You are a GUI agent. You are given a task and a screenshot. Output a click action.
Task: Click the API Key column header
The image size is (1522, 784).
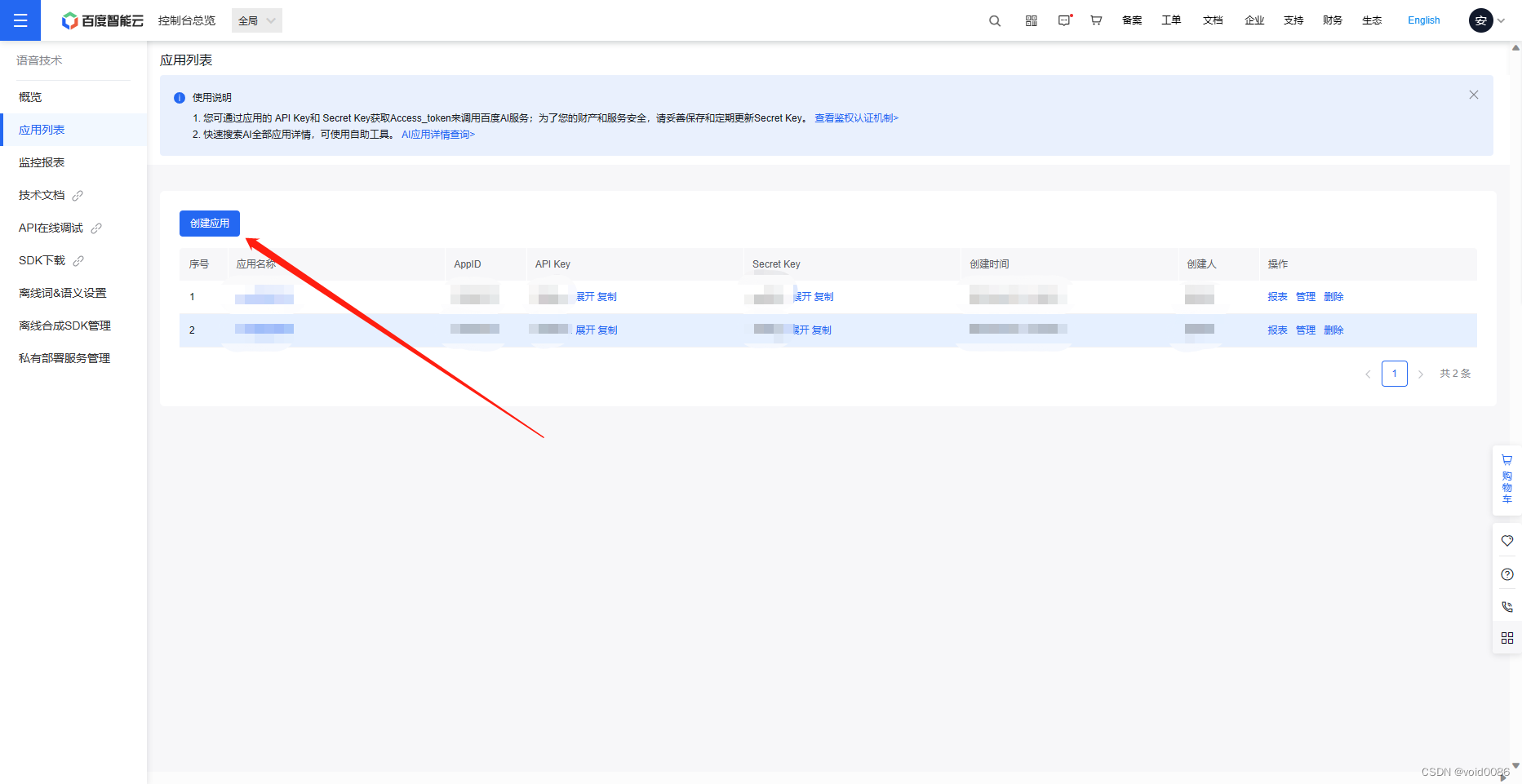click(552, 264)
